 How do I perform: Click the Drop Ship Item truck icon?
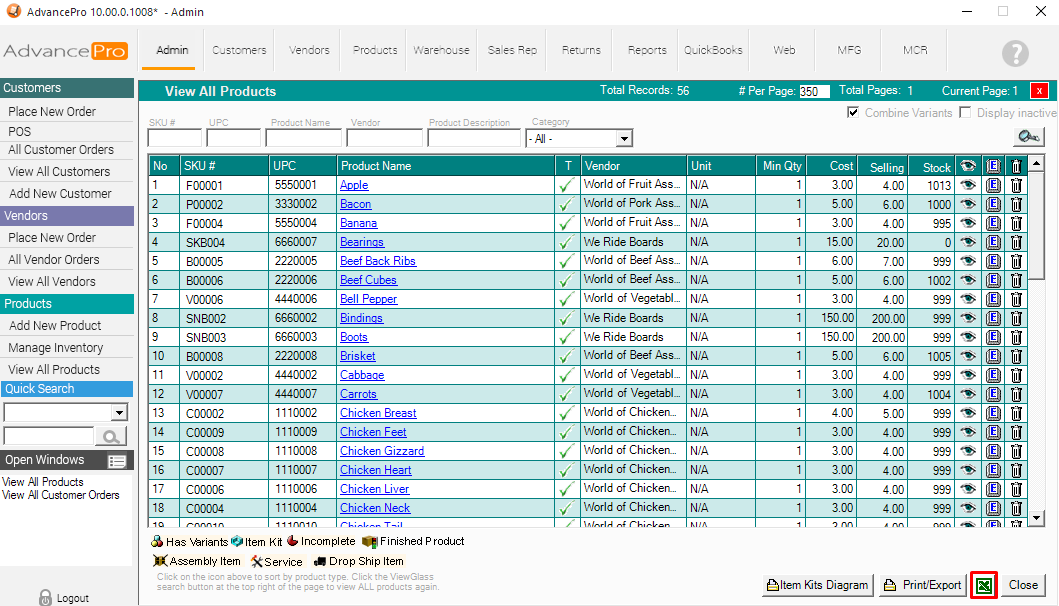tap(320, 561)
